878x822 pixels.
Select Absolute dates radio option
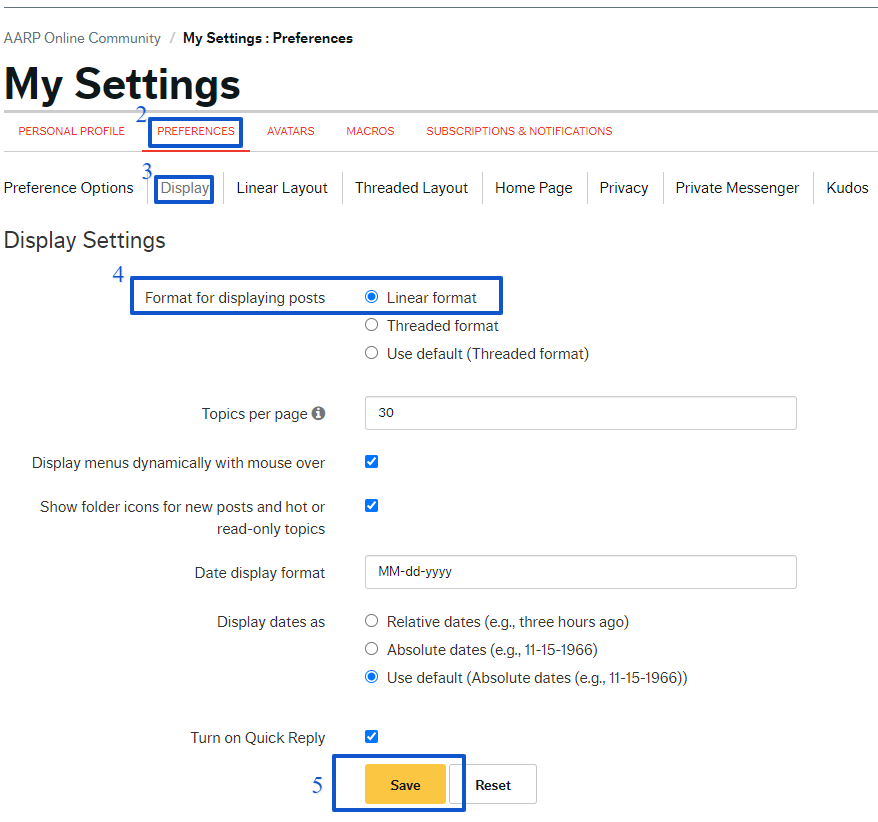[372, 649]
